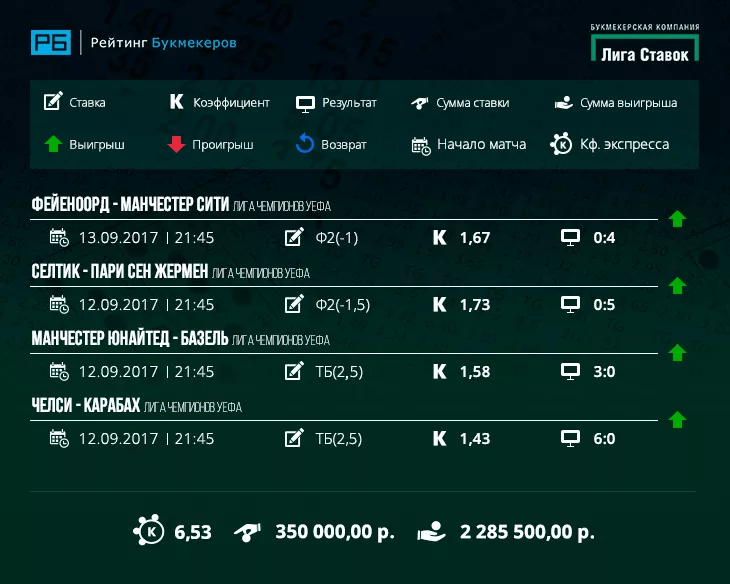The width and height of the screenshot is (730, 584).
Task: Click the pencil icon in Манчестер Юнайтед row
Action: 294,371
